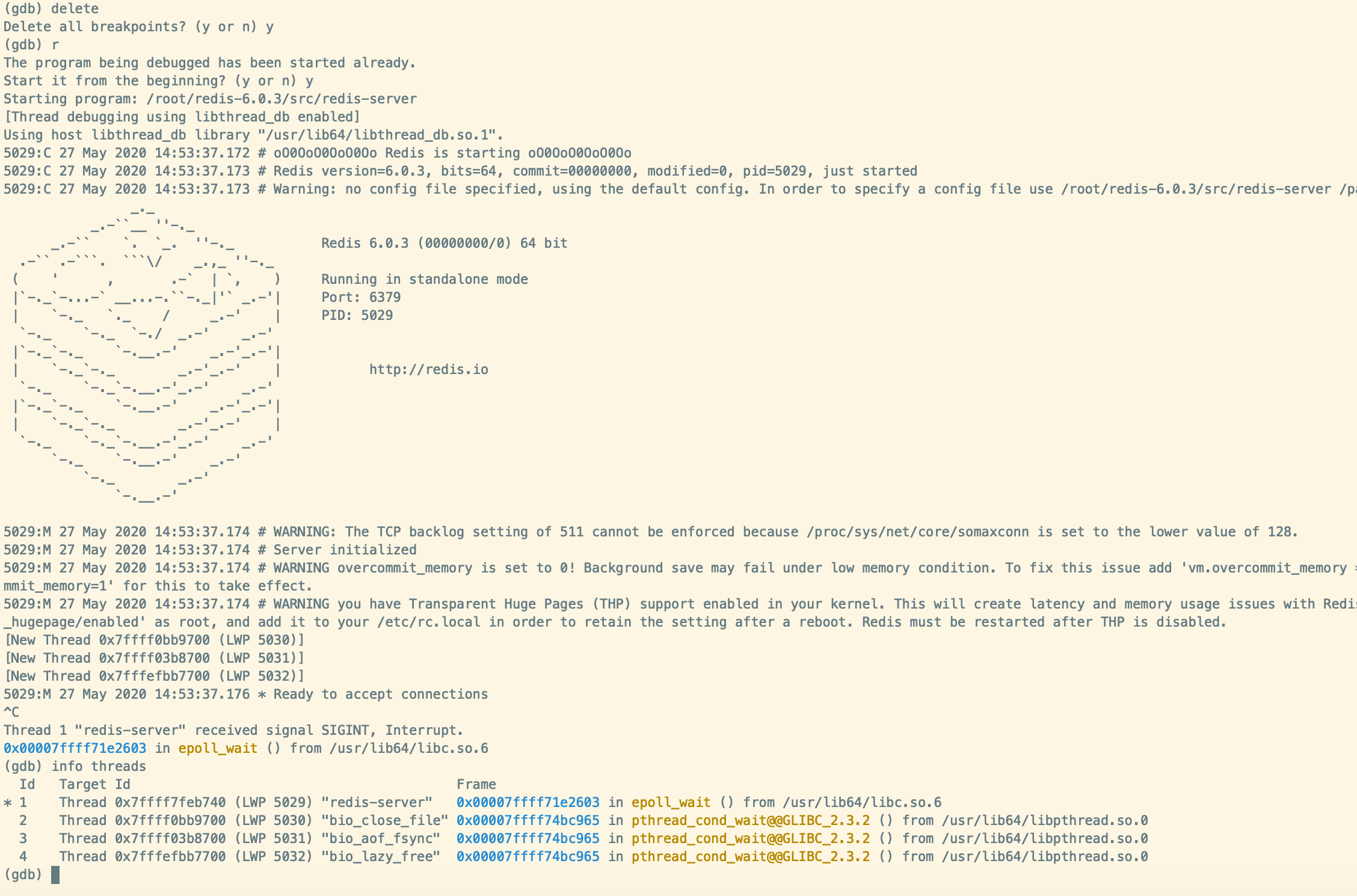Click 'Redis 6.0.3 (00000000/0) 64 bit' banner text
This screenshot has width=1357, height=896.
(x=444, y=244)
